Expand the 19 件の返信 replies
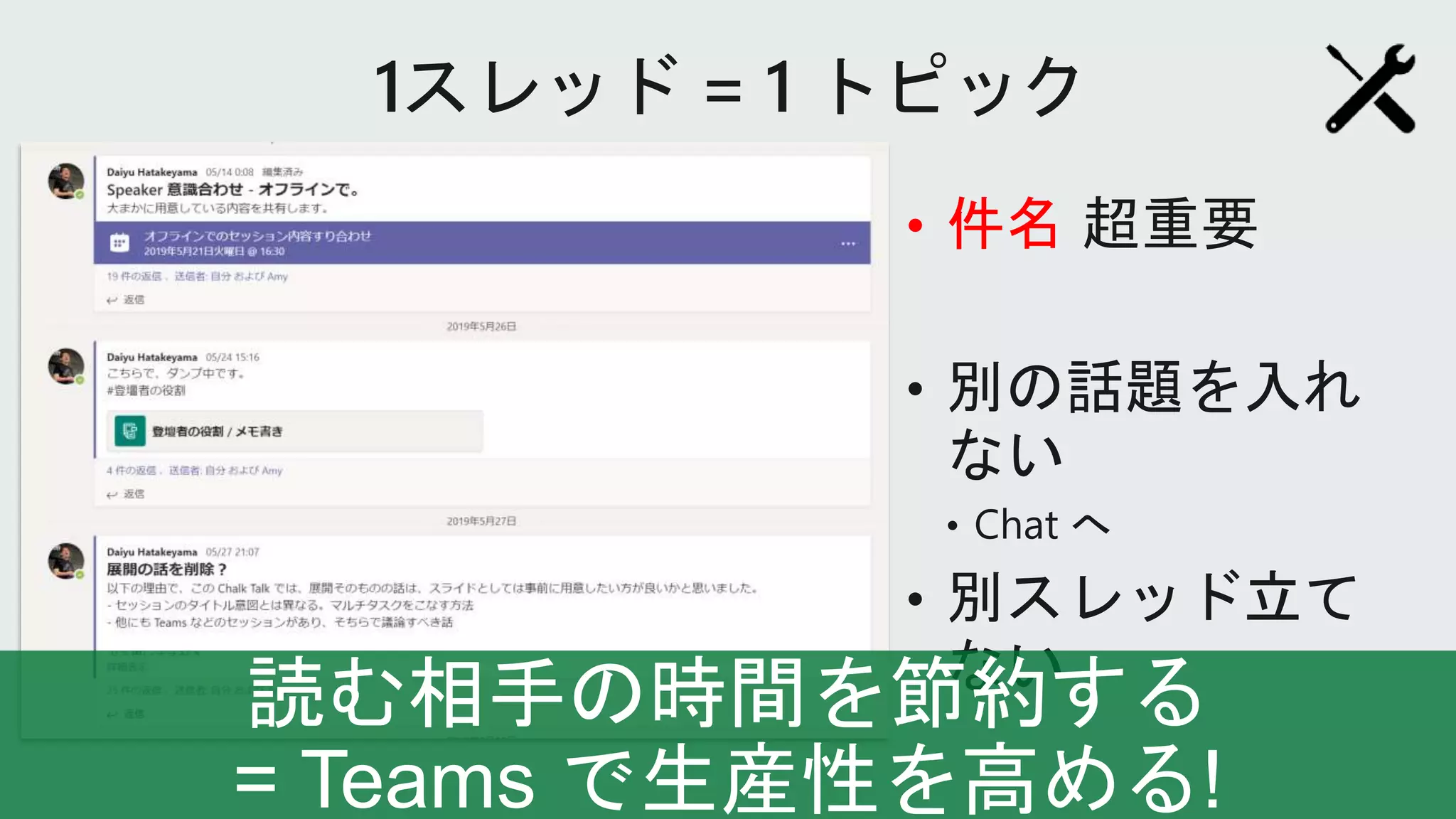The image size is (1456, 819). (x=134, y=277)
